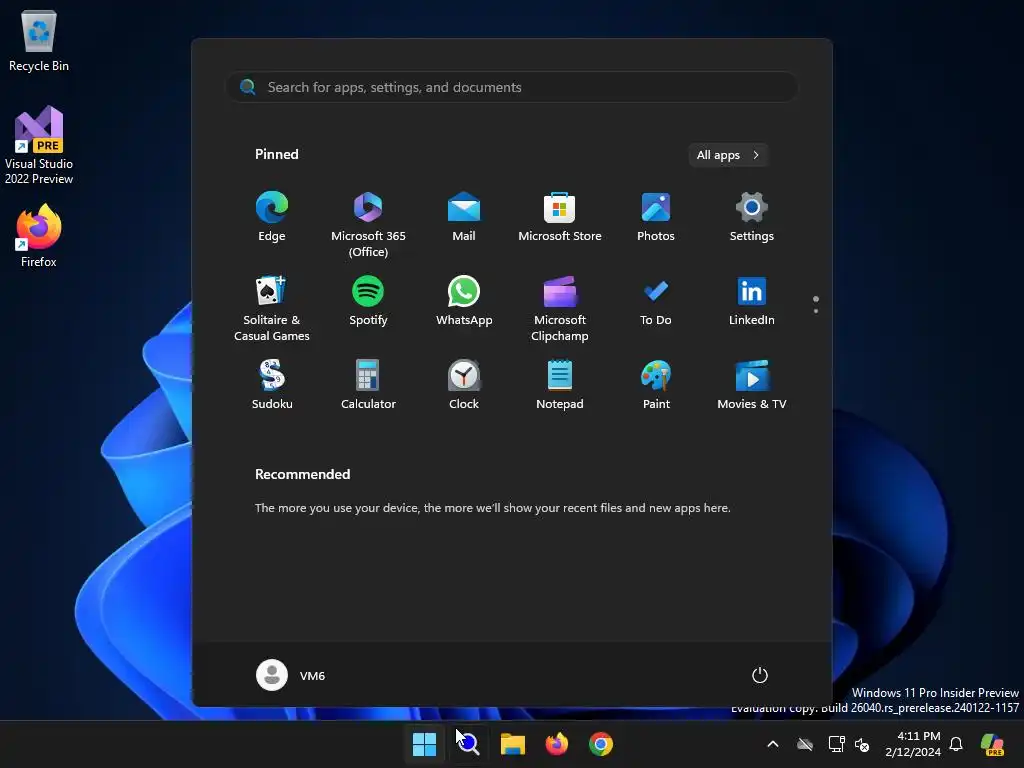Launch the Photos app
This screenshot has width=1024, height=768.
point(656,217)
